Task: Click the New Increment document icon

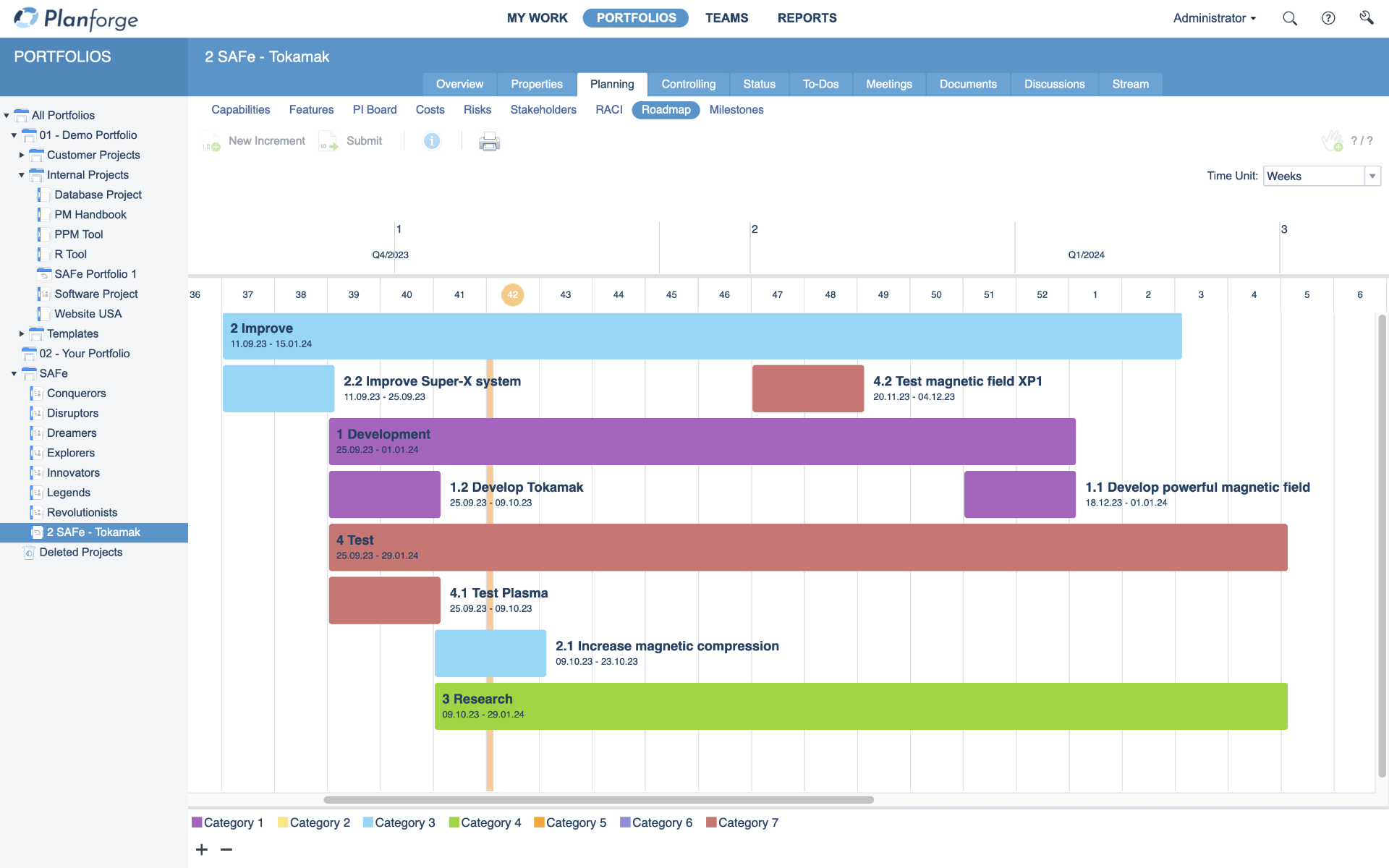Action: (211, 142)
